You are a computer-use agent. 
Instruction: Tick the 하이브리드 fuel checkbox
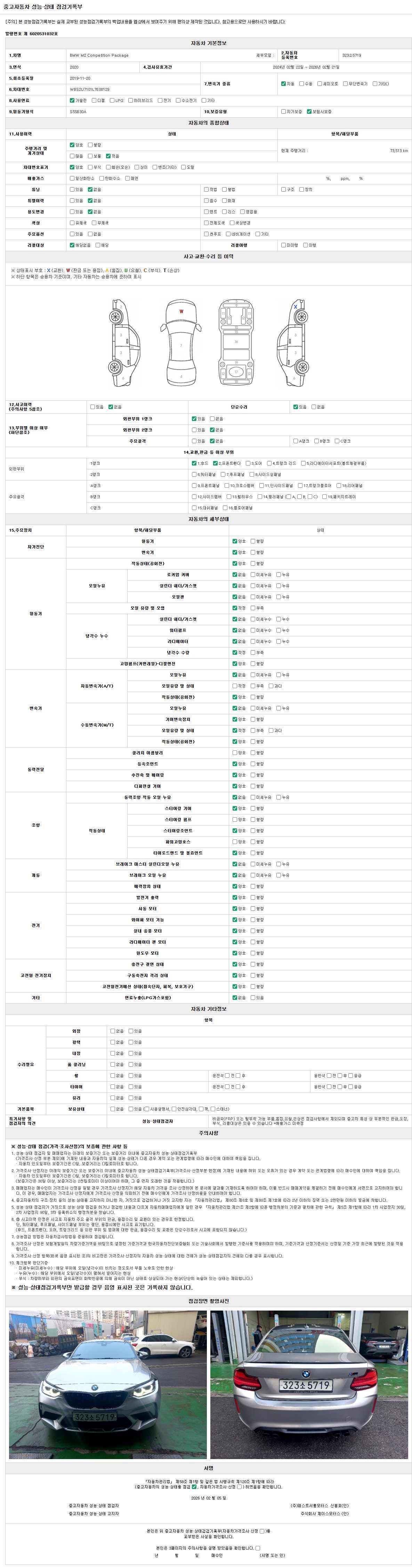coord(131,101)
